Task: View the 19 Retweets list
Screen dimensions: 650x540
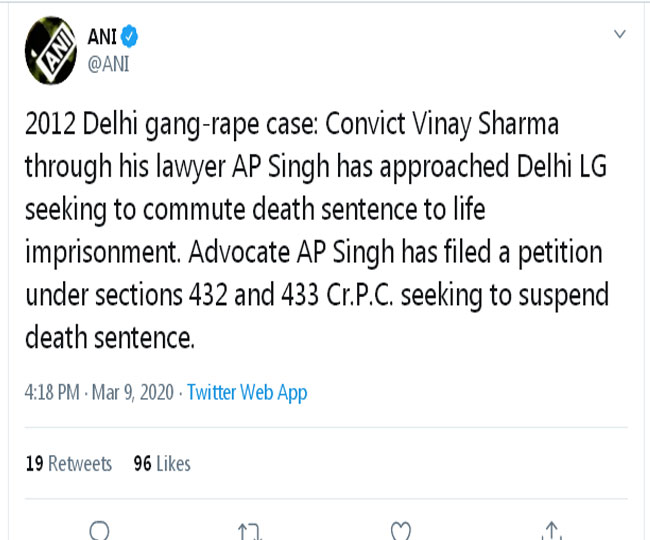Action: pyautogui.click(x=69, y=463)
